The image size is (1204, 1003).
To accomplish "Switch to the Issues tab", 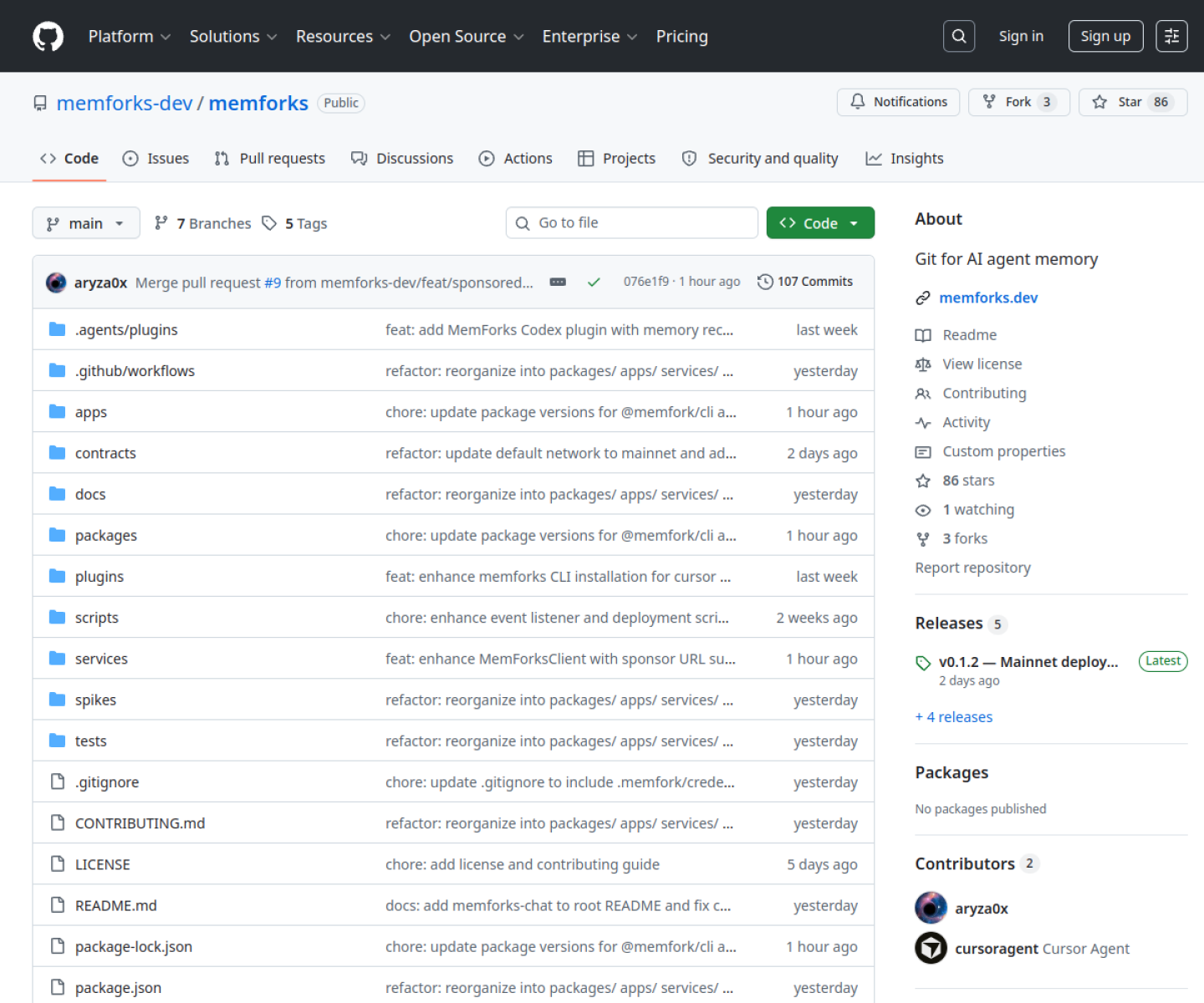I will click(x=156, y=159).
